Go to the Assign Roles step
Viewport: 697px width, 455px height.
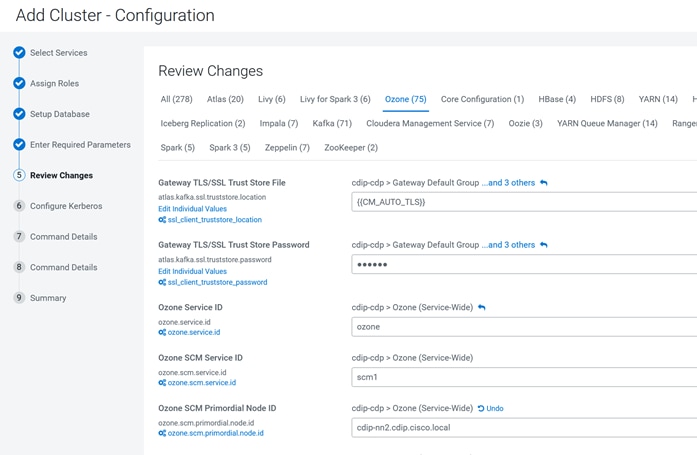tap(54, 84)
